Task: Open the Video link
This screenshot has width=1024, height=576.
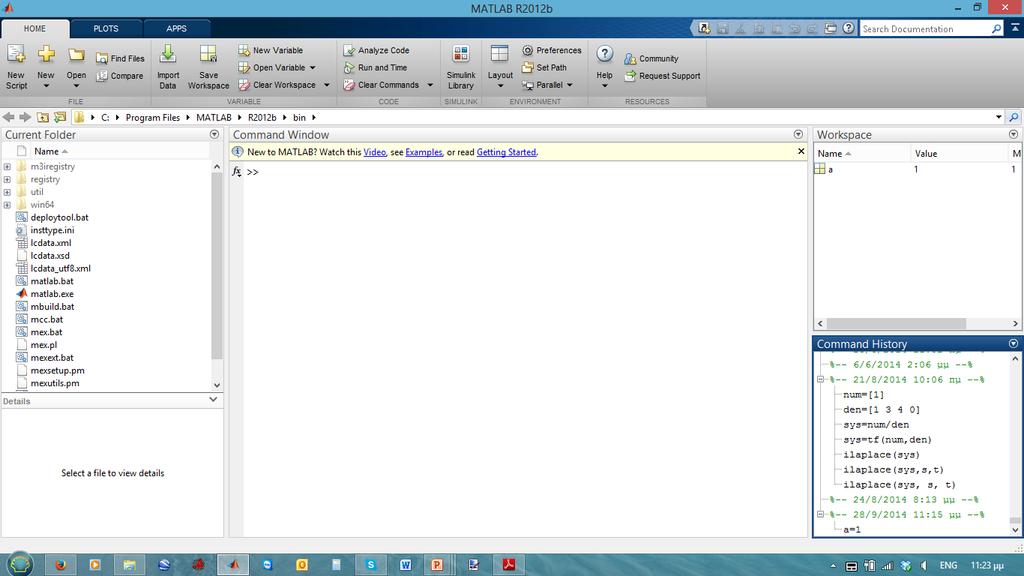Action: [x=375, y=152]
